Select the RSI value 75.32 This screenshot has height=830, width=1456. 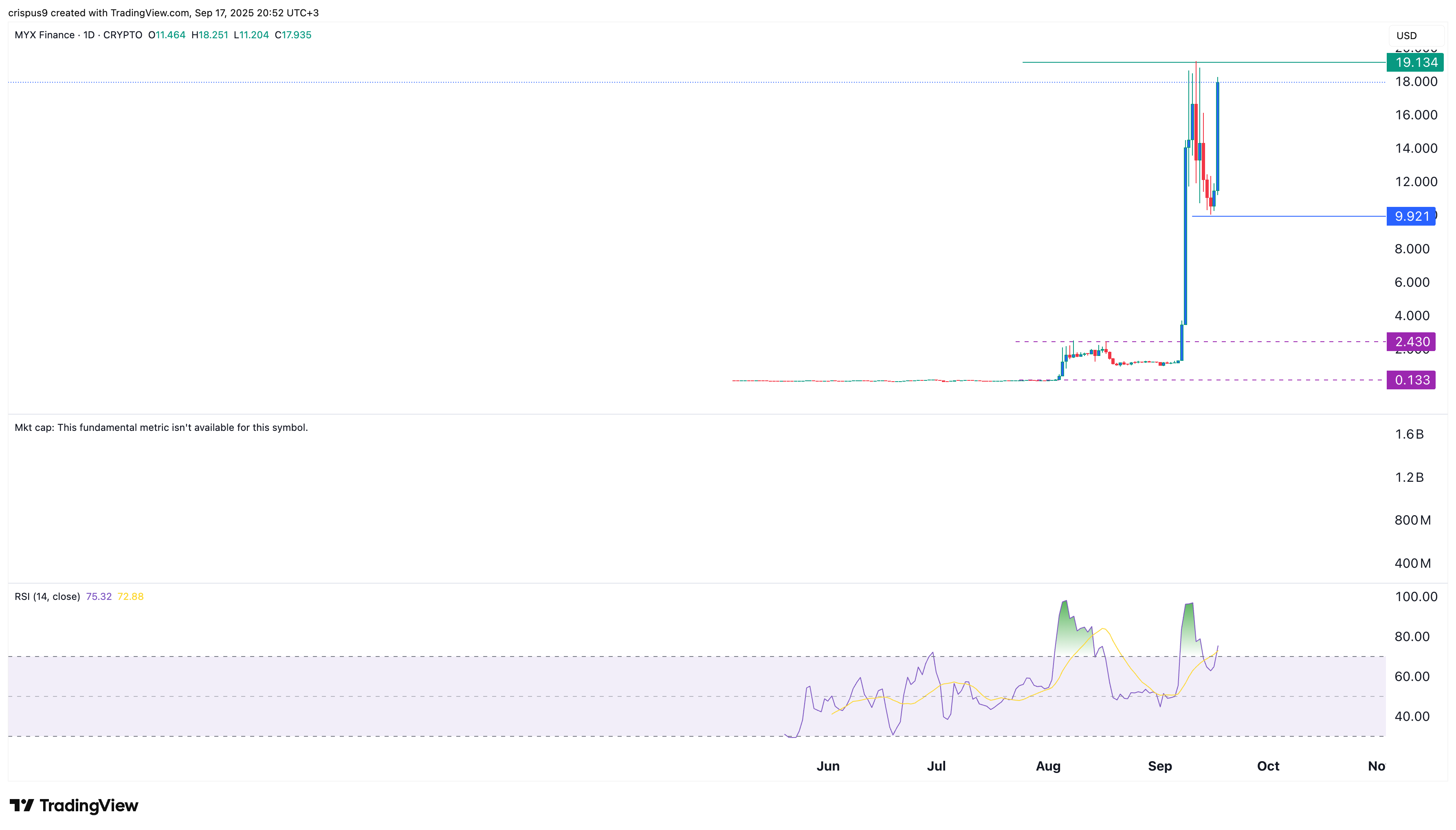[x=99, y=596]
